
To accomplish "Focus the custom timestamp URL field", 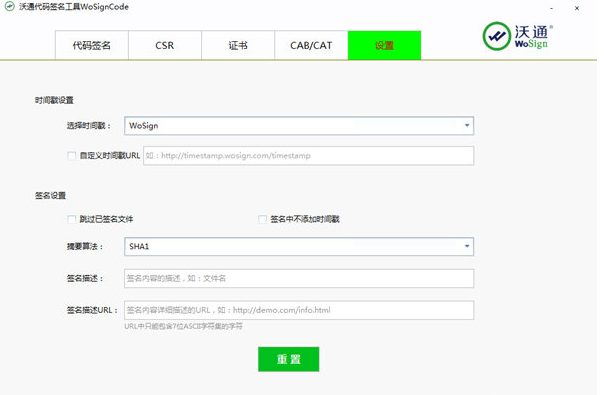I will click(309, 156).
